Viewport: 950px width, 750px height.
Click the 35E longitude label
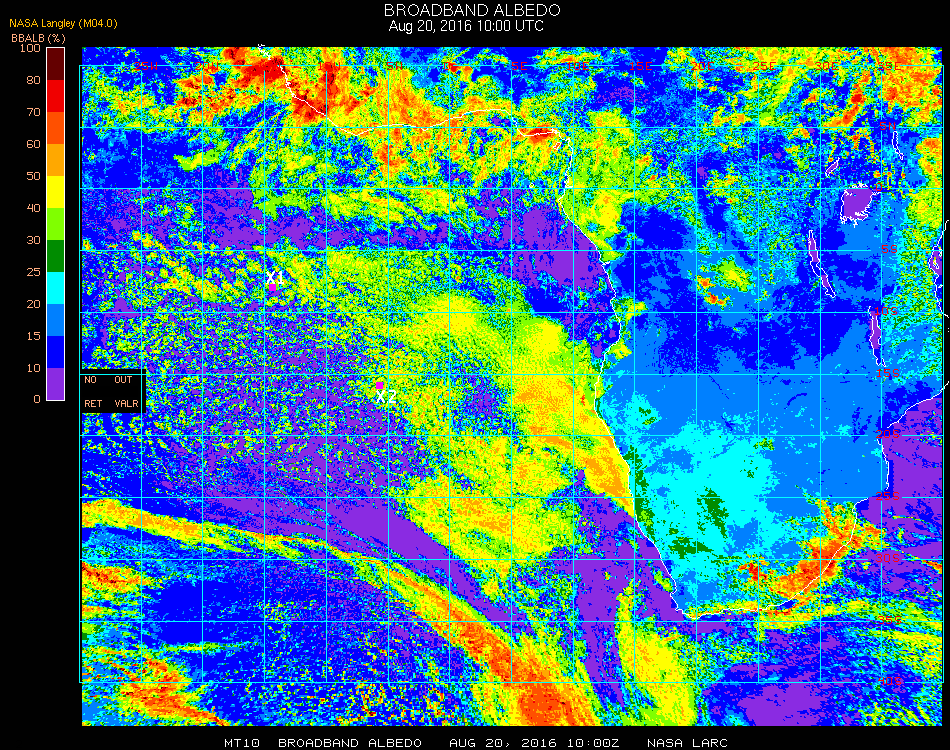coord(888,65)
